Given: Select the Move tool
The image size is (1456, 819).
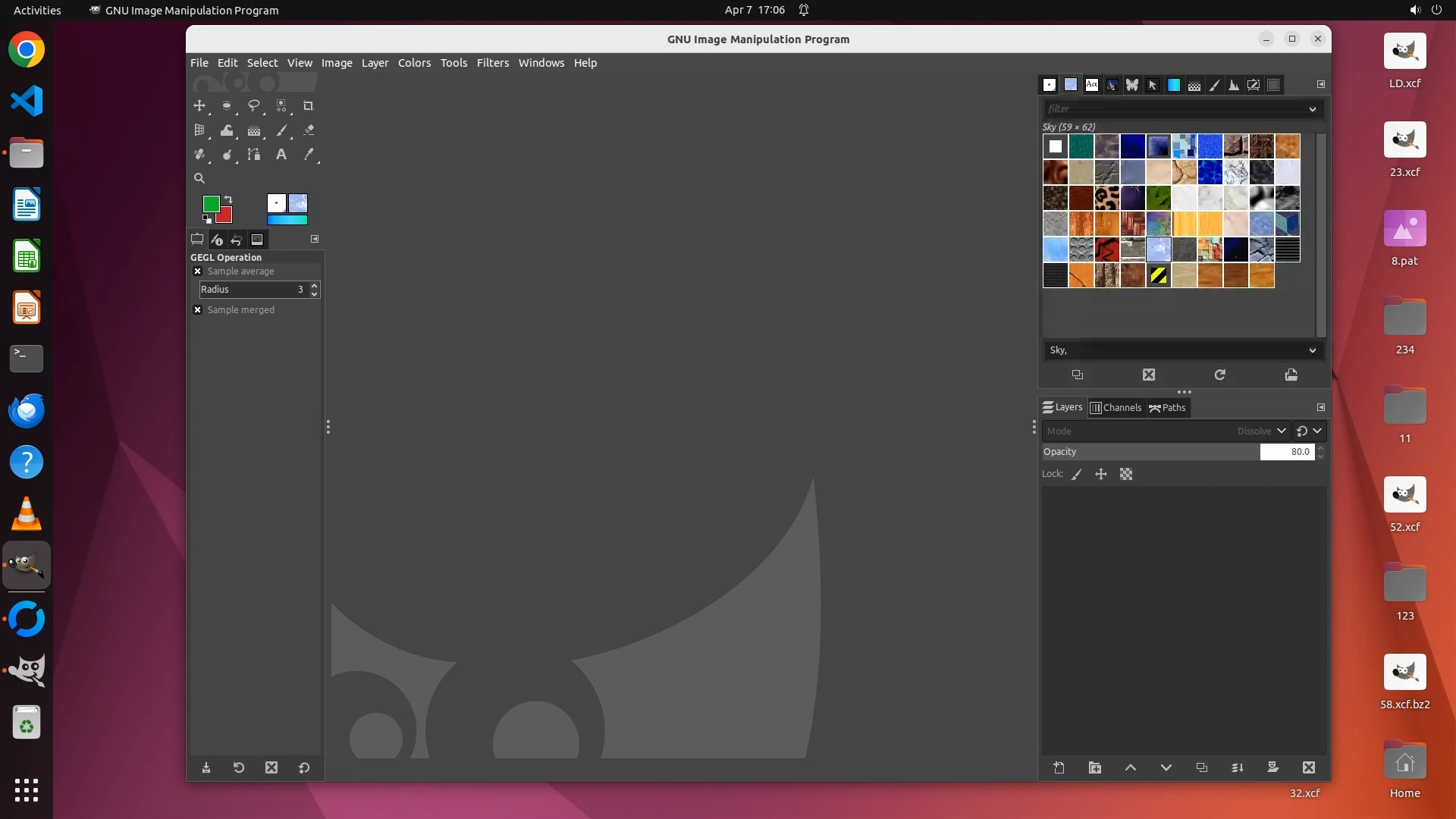Looking at the screenshot, I should [199, 105].
